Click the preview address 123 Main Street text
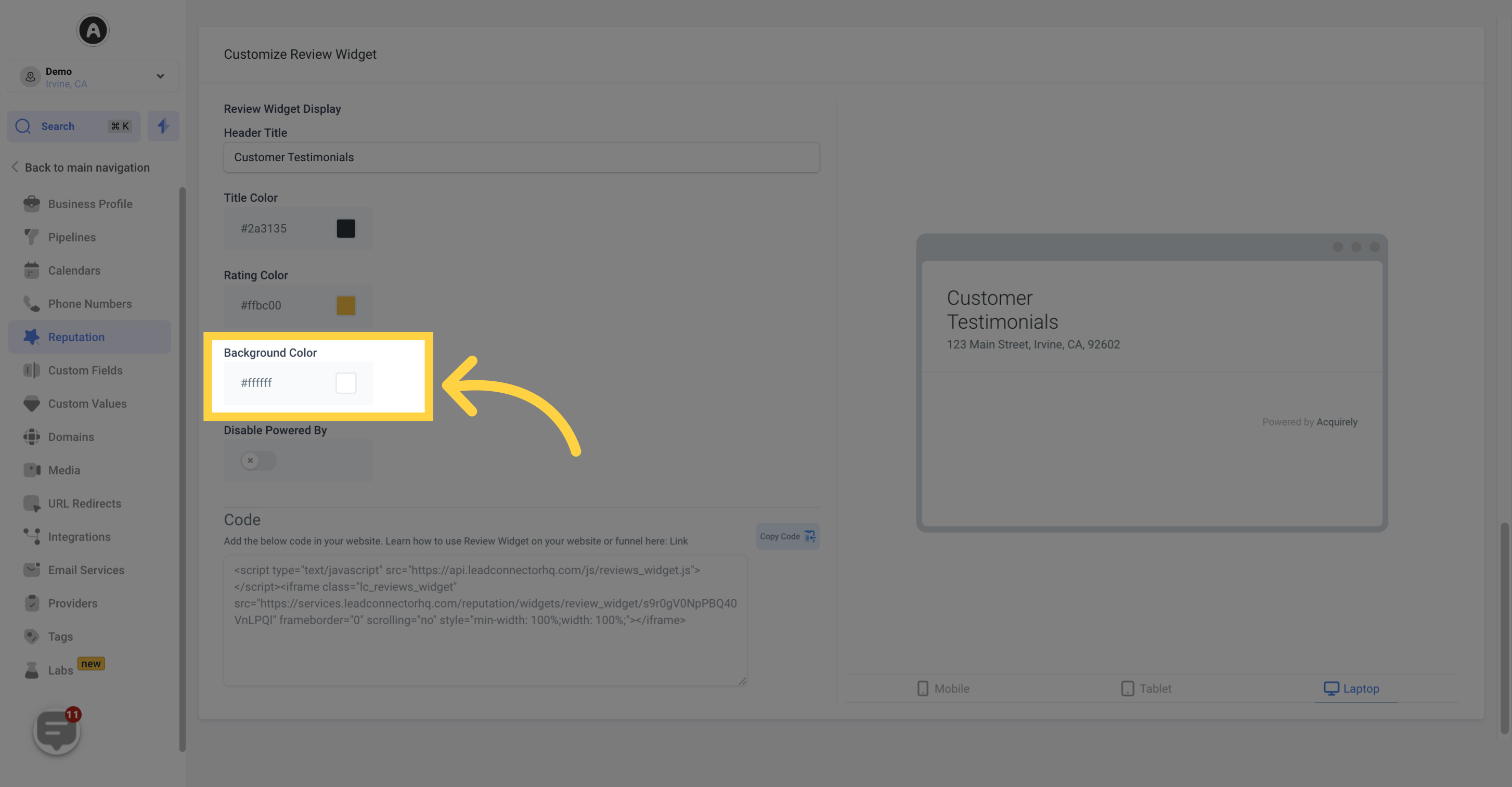This screenshot has height=787, width=1512. [1033, 344]
